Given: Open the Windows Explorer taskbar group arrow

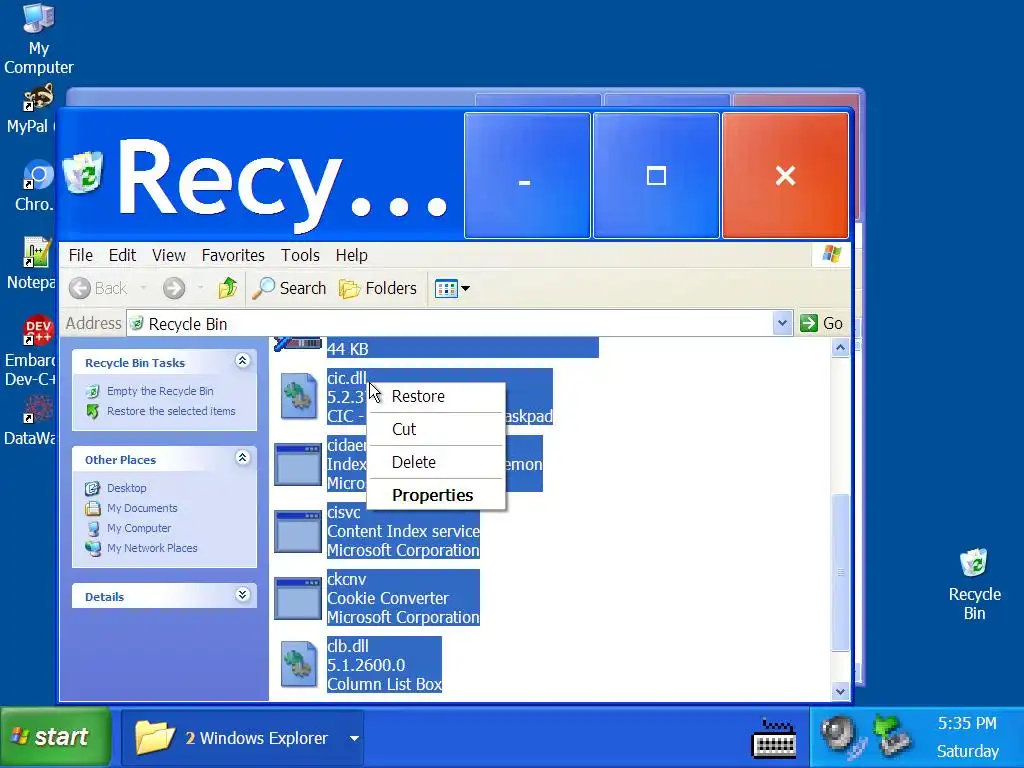Looking at the screenshot, I should tap(354, 739).
